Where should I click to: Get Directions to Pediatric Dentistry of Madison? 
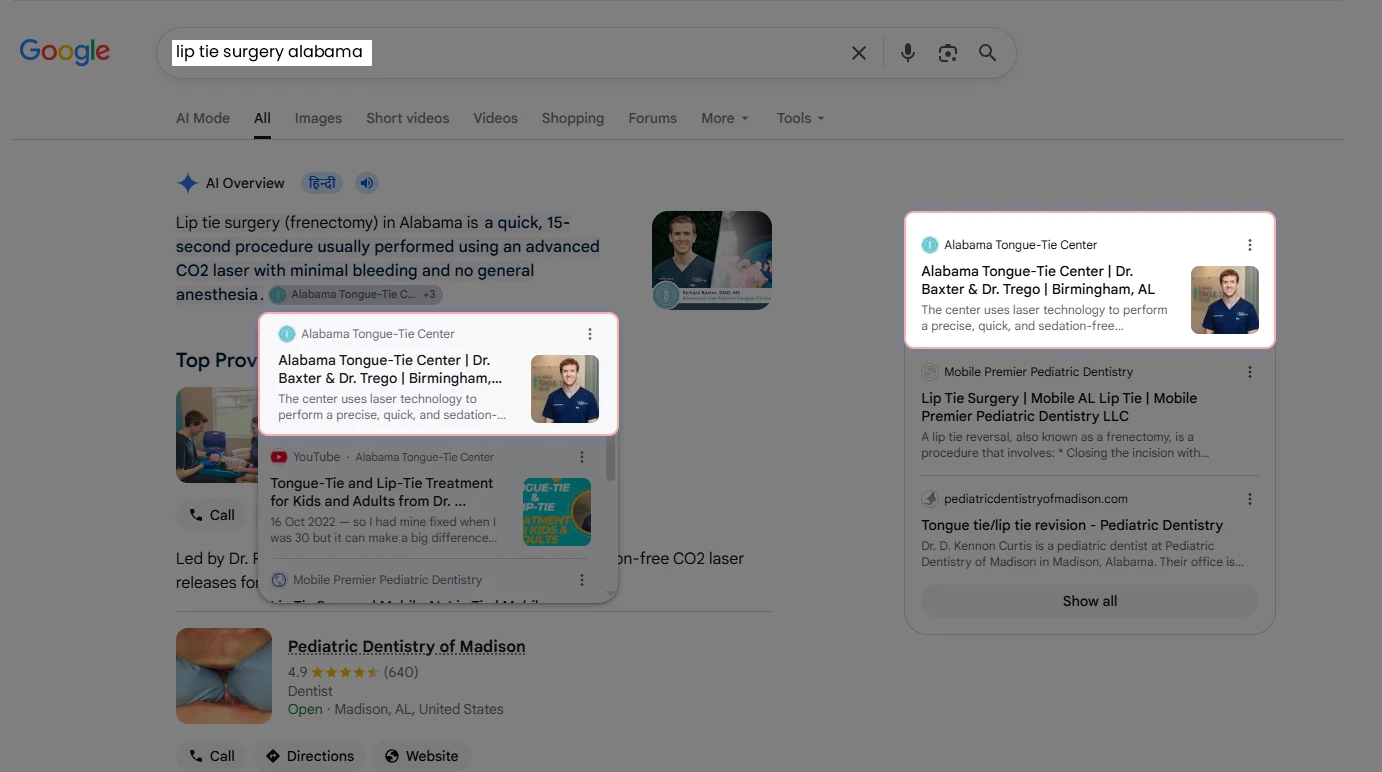coord(310,756)
